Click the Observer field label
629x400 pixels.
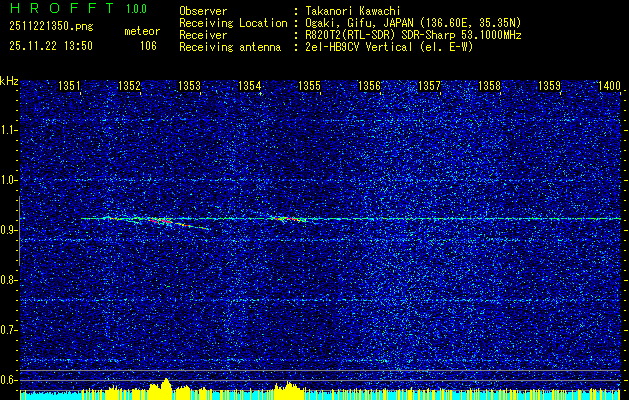[203, 12]
